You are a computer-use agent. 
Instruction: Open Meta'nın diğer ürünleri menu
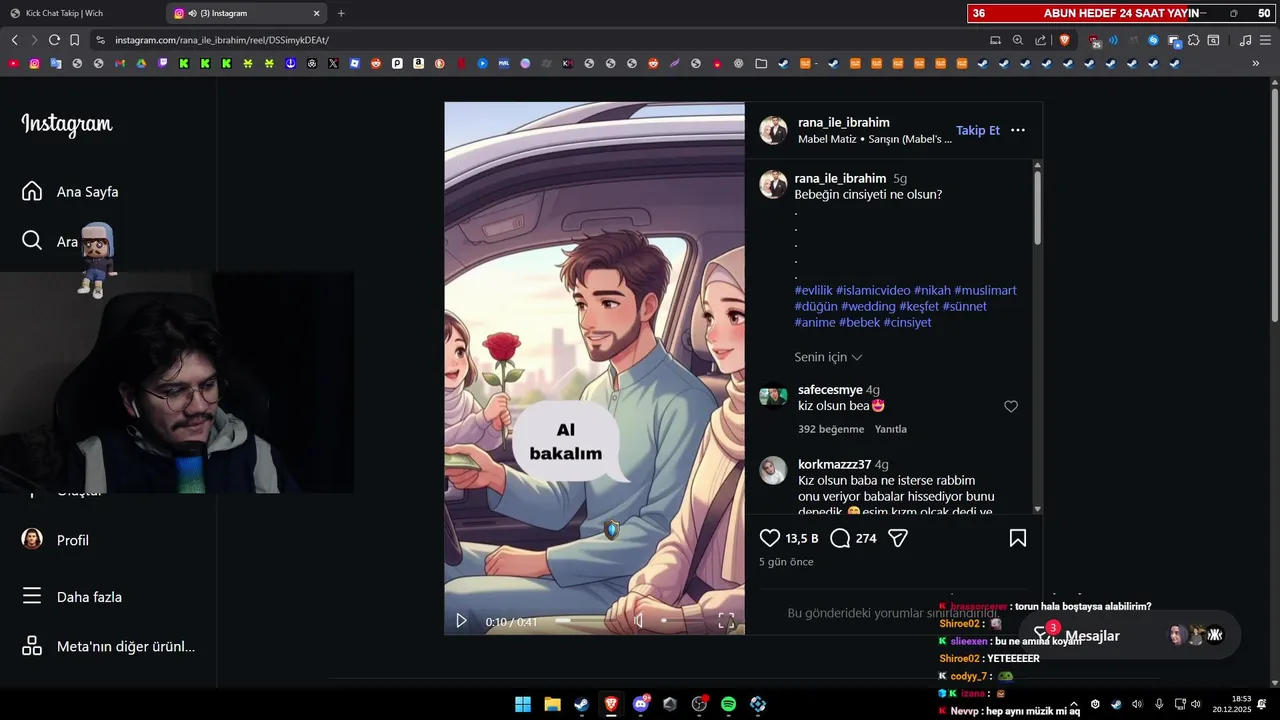108,646
